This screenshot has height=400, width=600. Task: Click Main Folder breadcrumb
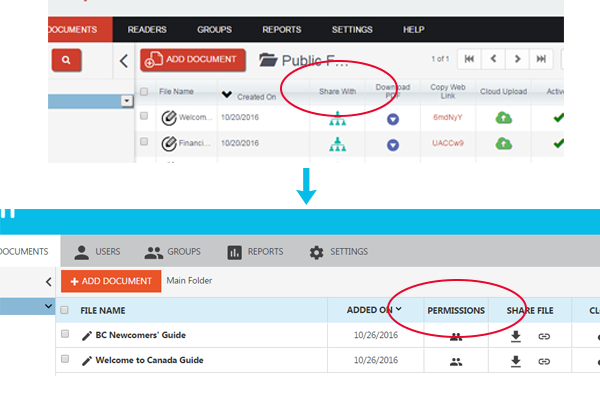[189, 281]
